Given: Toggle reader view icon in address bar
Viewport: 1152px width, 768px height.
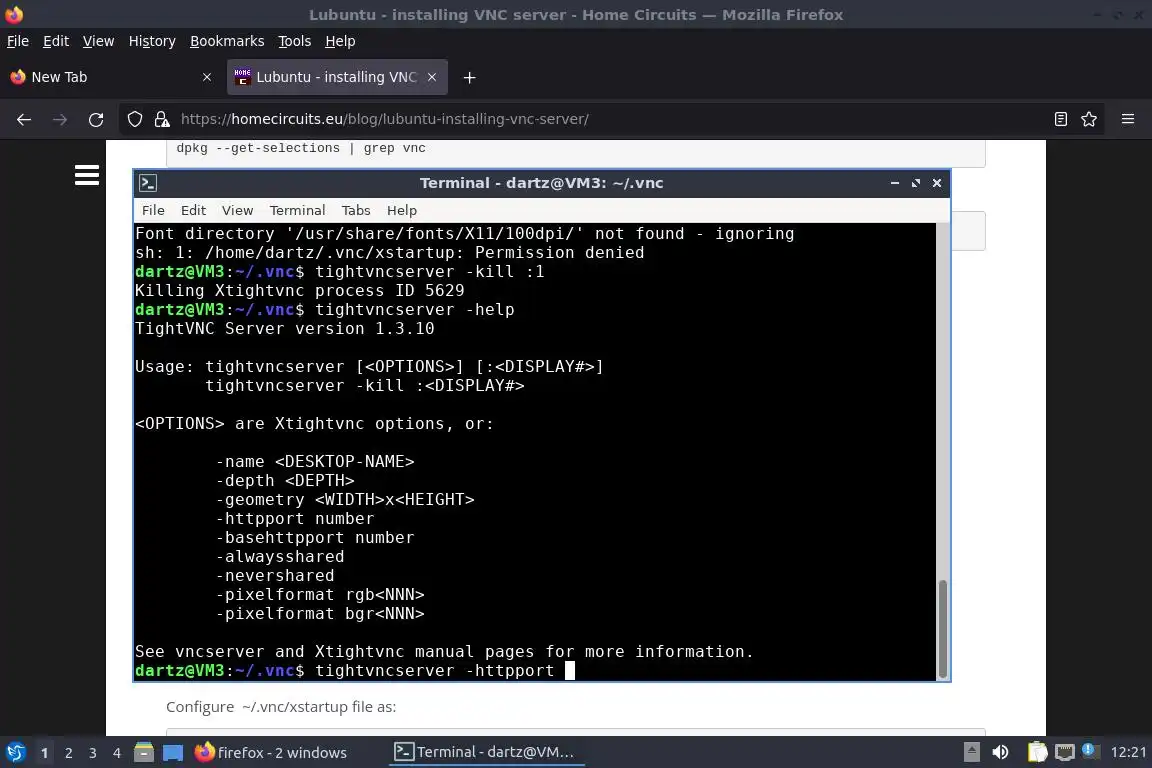Looking at the screenshot, I should [x=1060, y=119].
